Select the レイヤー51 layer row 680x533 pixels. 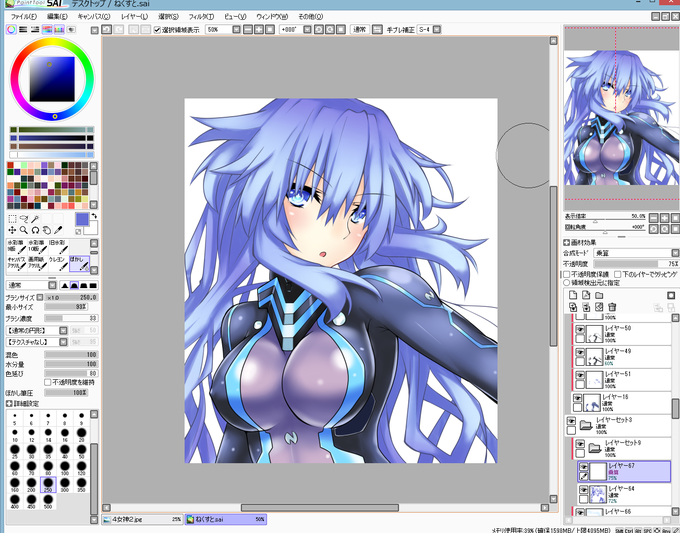(622, 379)
